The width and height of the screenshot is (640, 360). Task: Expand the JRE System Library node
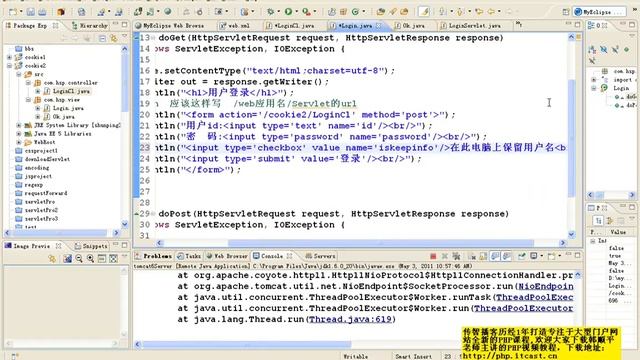tap(19, 125)
